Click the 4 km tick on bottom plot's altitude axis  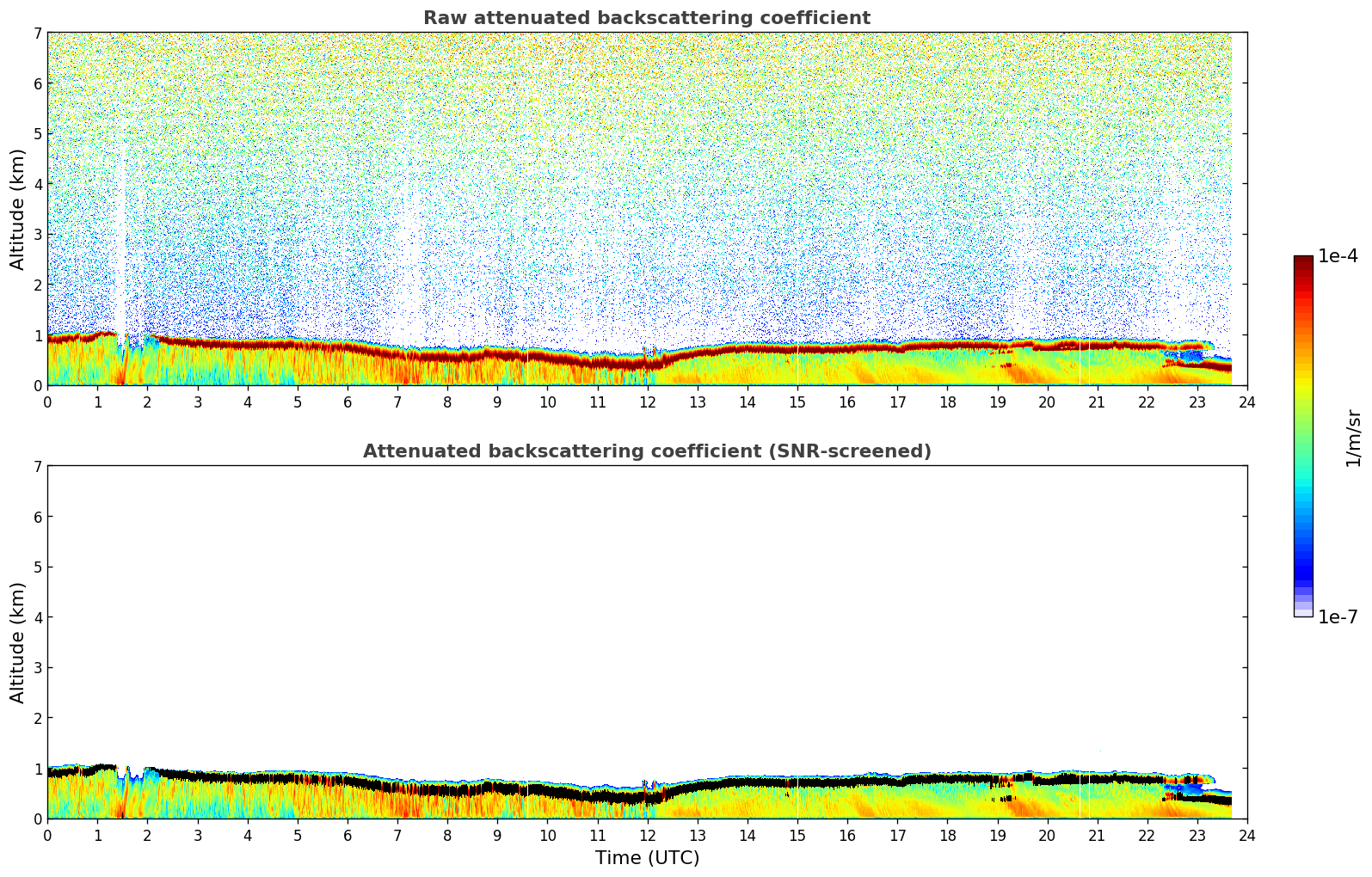click(38, 617)
